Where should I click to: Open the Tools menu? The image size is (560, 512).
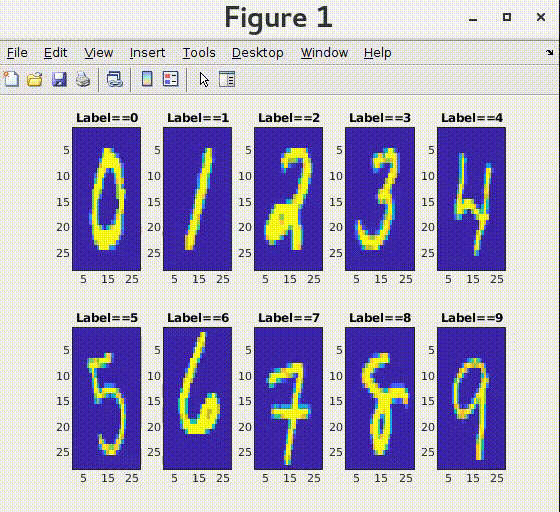pos(199,53)
